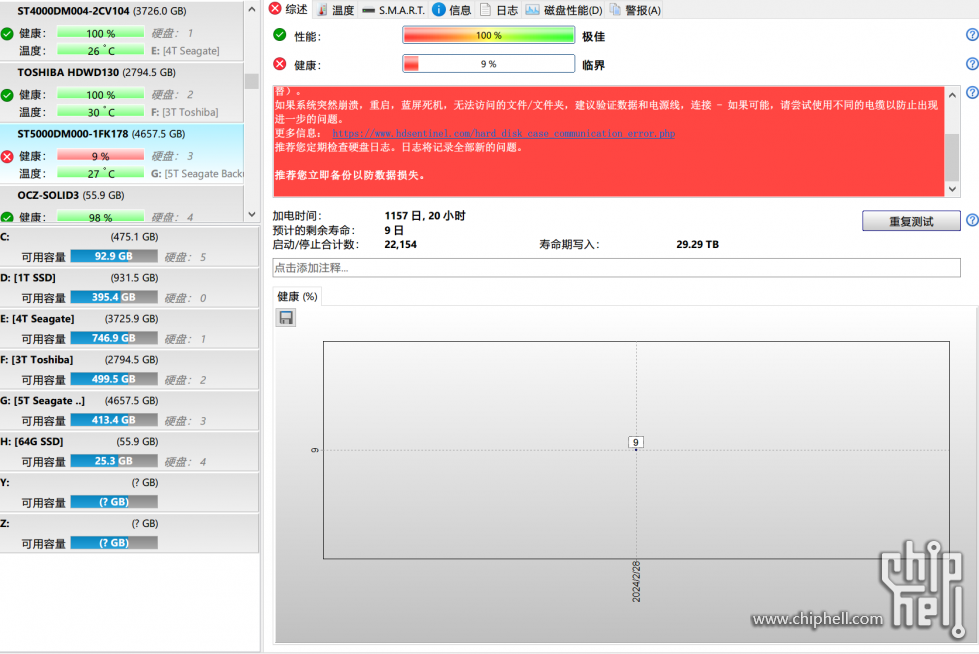Switch to the 警报(A) alerts tab
The width and height of the screenshot is (979, 654).
[x=635, y=9]
